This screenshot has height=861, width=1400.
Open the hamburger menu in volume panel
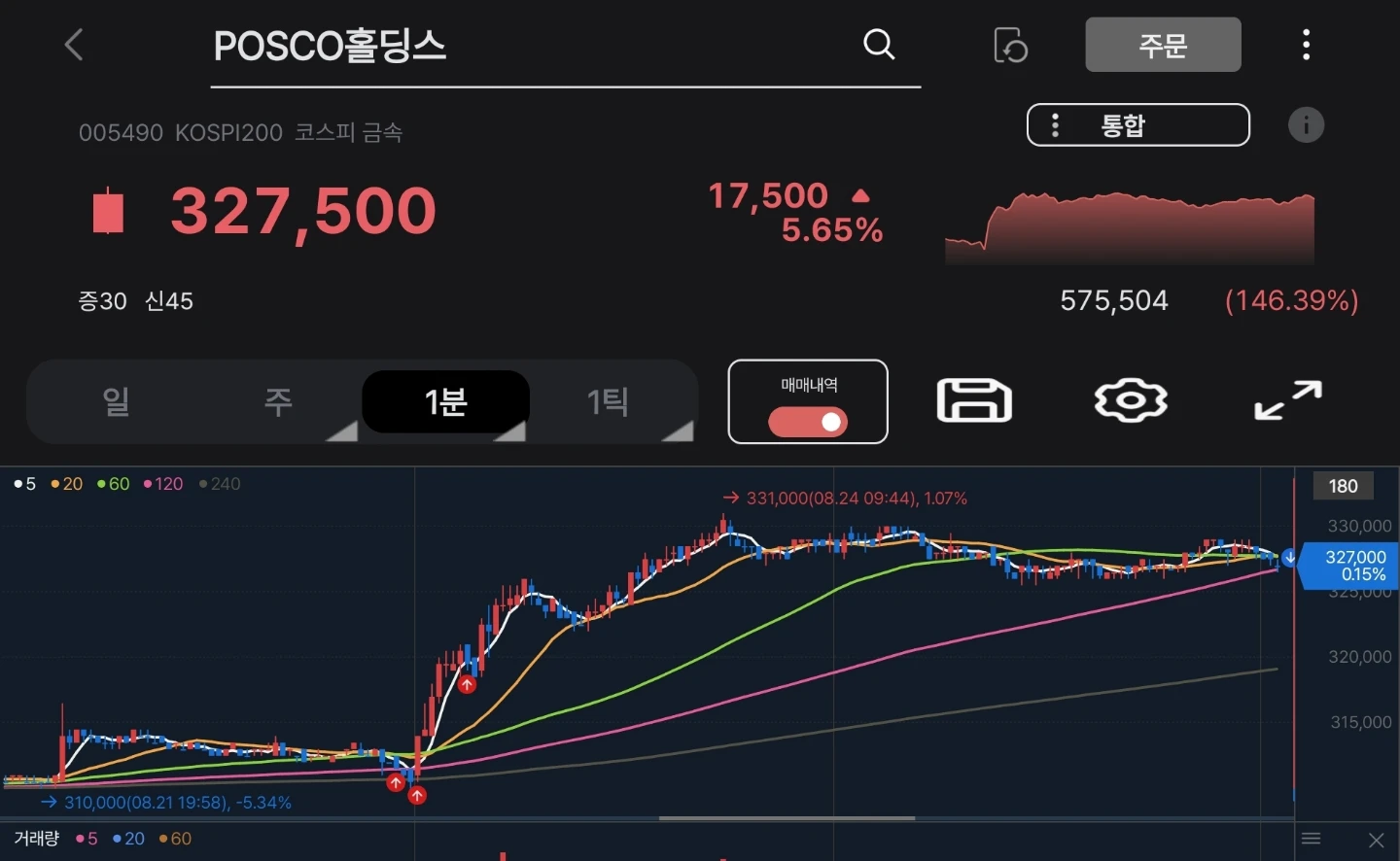point(1311,839)
